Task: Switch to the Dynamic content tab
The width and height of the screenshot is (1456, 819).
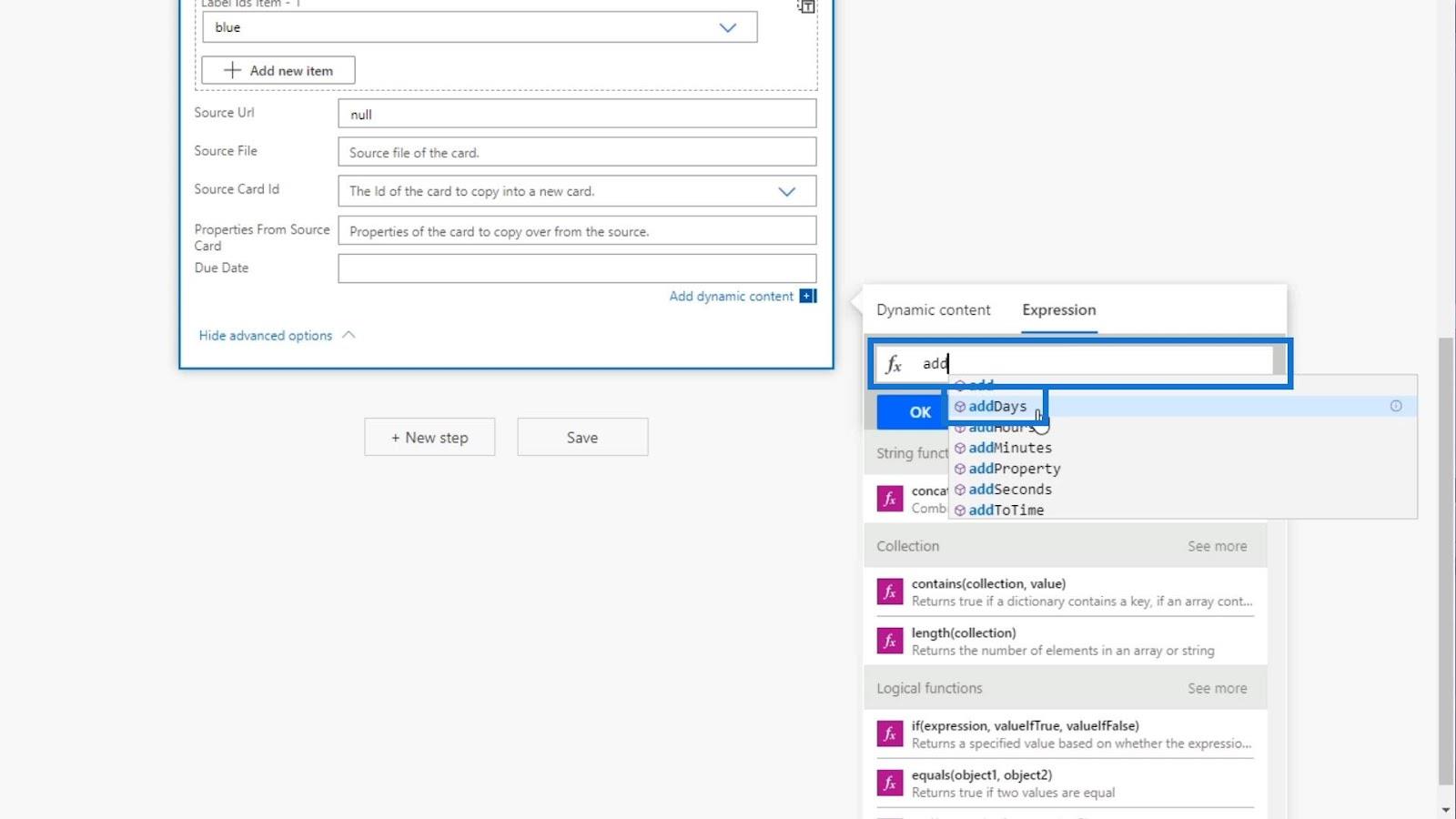Action: (x=934, y=310)
